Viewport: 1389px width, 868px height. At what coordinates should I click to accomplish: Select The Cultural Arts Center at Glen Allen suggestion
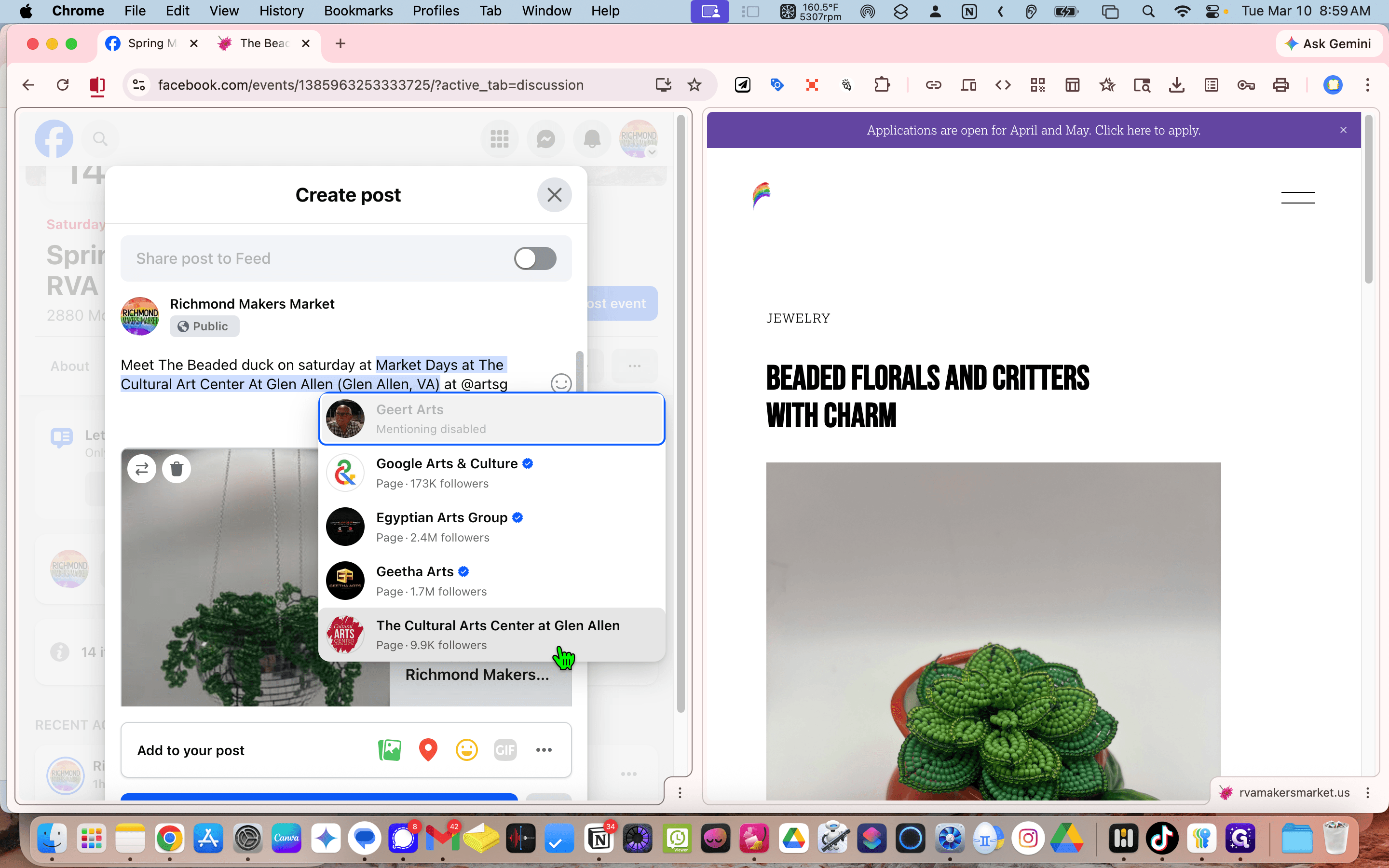point(492,635)
